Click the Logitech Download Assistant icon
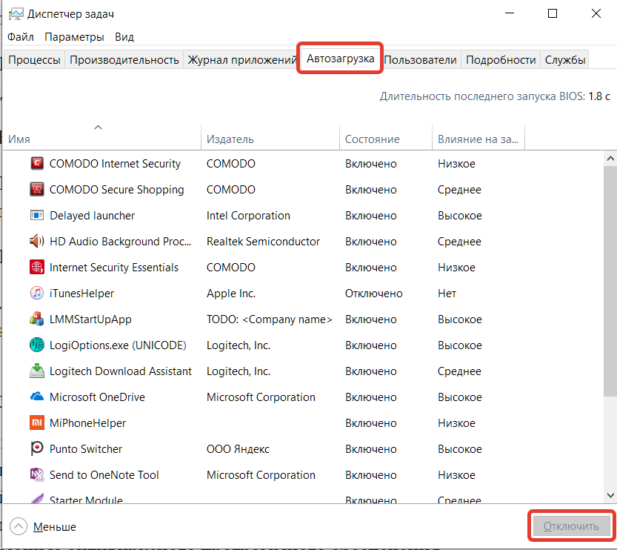The height and width of the screenshot is (550, 617). [x=37, y=371]
